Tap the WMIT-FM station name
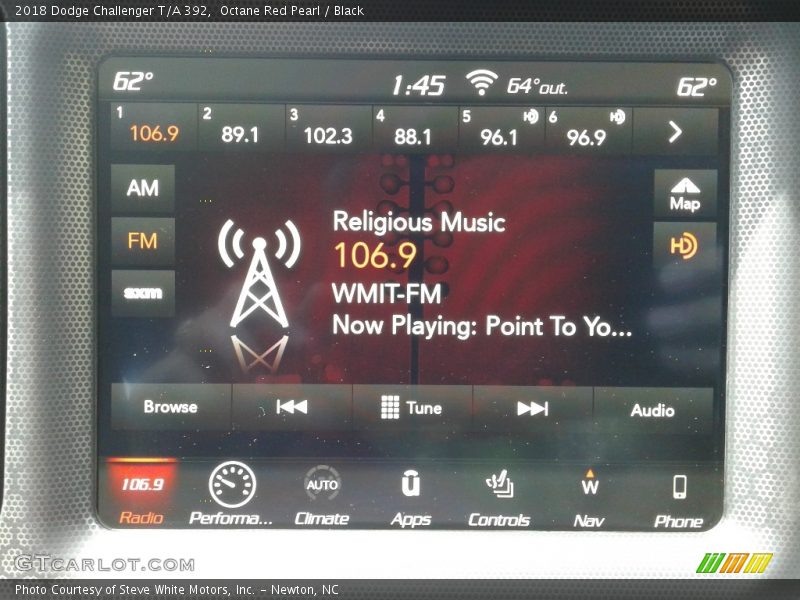800x600 pixels. (387, 294)
